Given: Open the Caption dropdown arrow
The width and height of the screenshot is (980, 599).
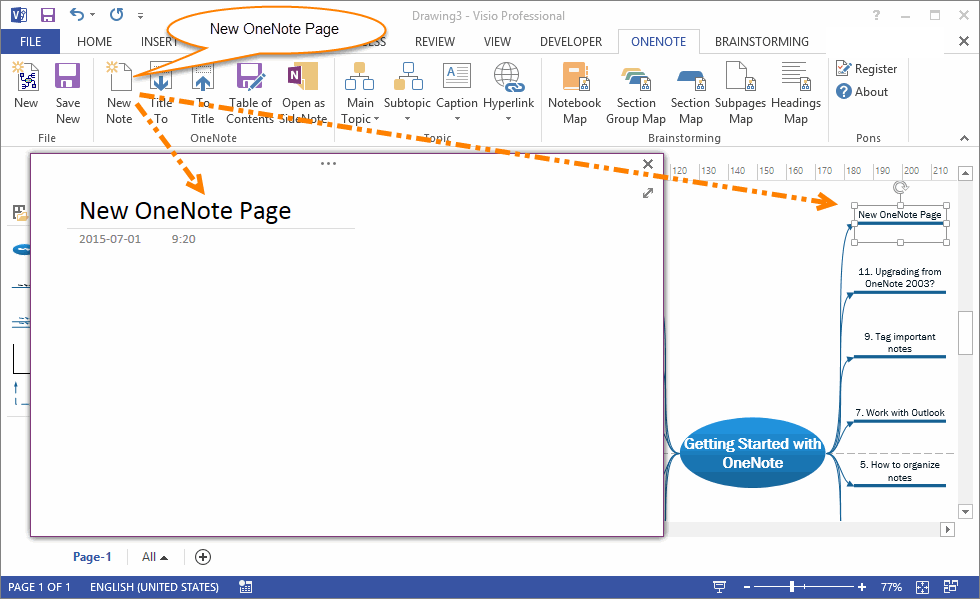Looking at the screenshot, I should pos(457,119).
